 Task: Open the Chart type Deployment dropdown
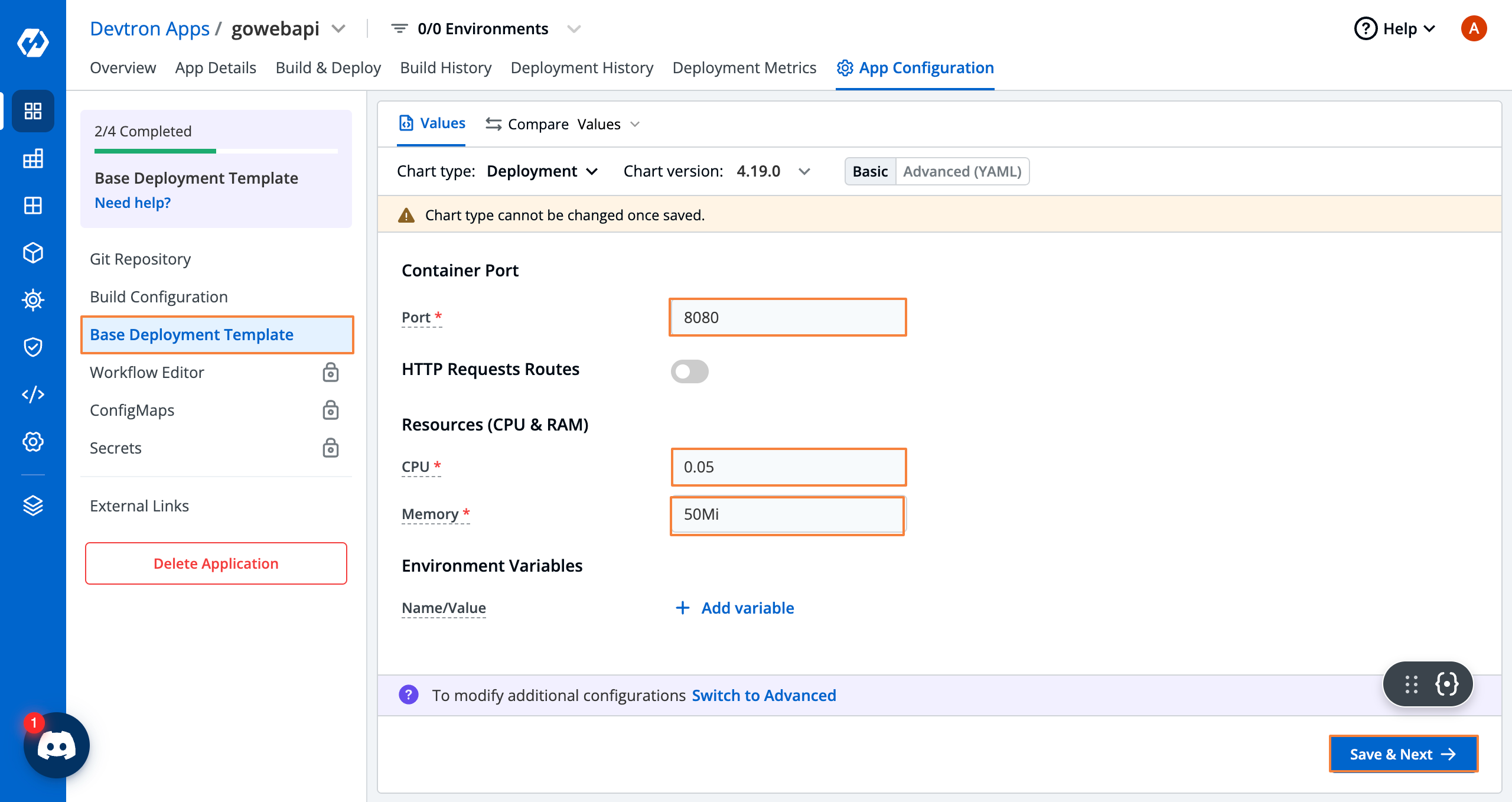pos(542,171)
